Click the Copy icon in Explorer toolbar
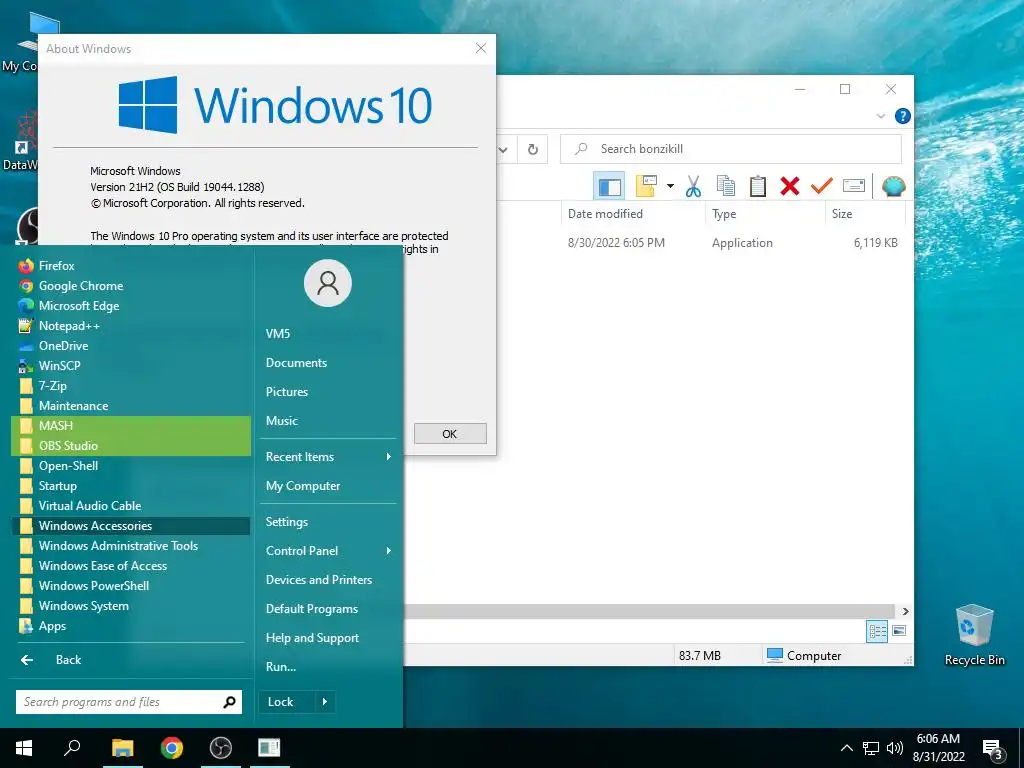The image size is (1024, 768). (x=726, y=186)
